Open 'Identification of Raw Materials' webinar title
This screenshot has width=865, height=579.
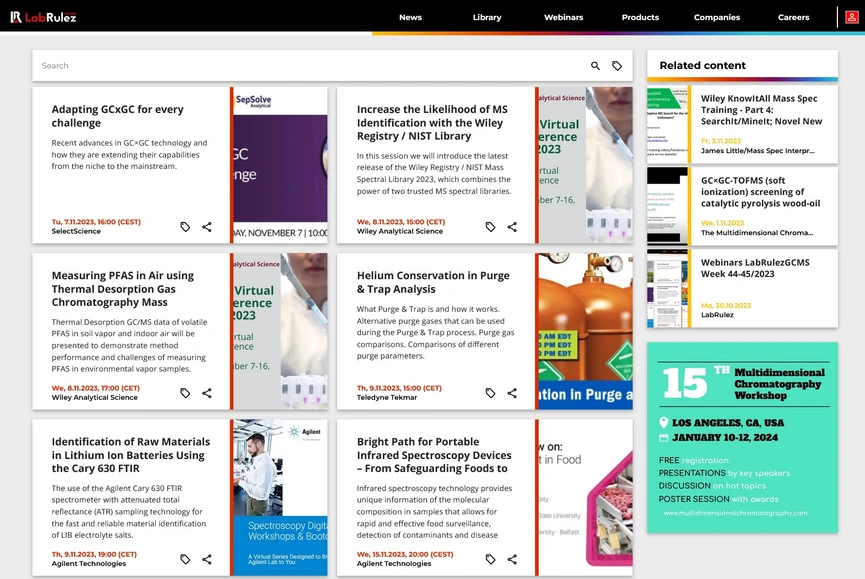tap(131, 455)
